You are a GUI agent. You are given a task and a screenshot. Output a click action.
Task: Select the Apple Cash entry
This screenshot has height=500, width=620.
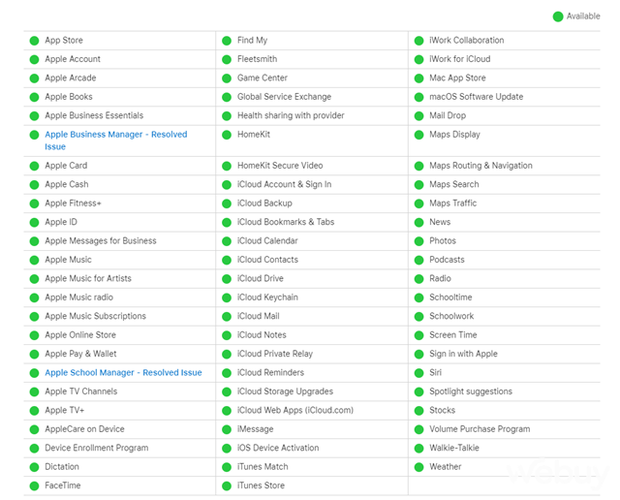click(x=66, y=185)
